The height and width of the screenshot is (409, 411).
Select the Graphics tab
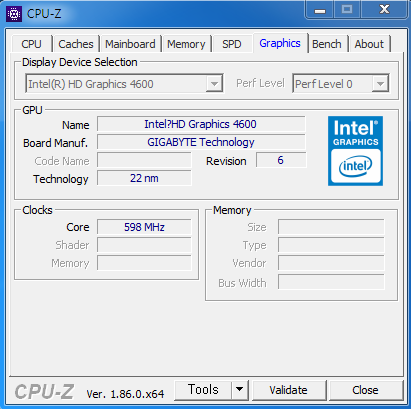280,43
